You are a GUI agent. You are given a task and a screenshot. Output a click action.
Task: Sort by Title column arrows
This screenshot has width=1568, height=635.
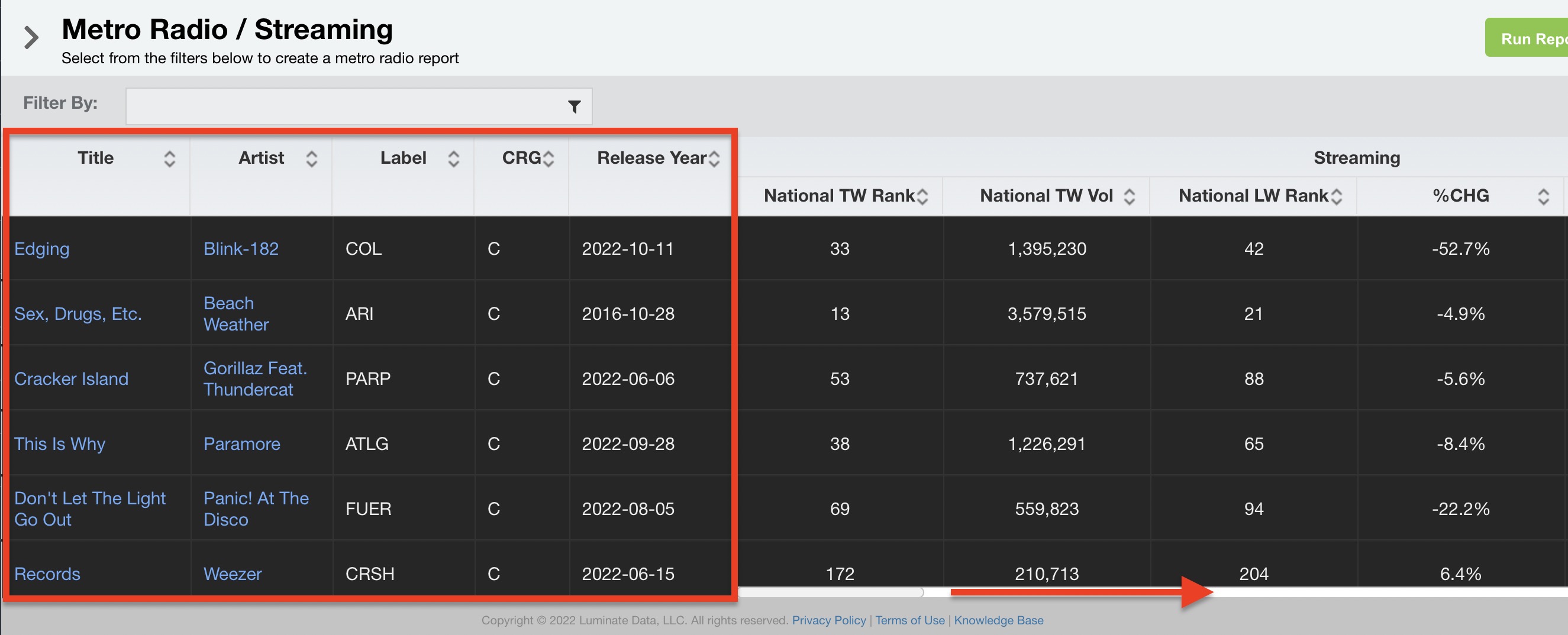pyautogui.click(x=170, y=160)
